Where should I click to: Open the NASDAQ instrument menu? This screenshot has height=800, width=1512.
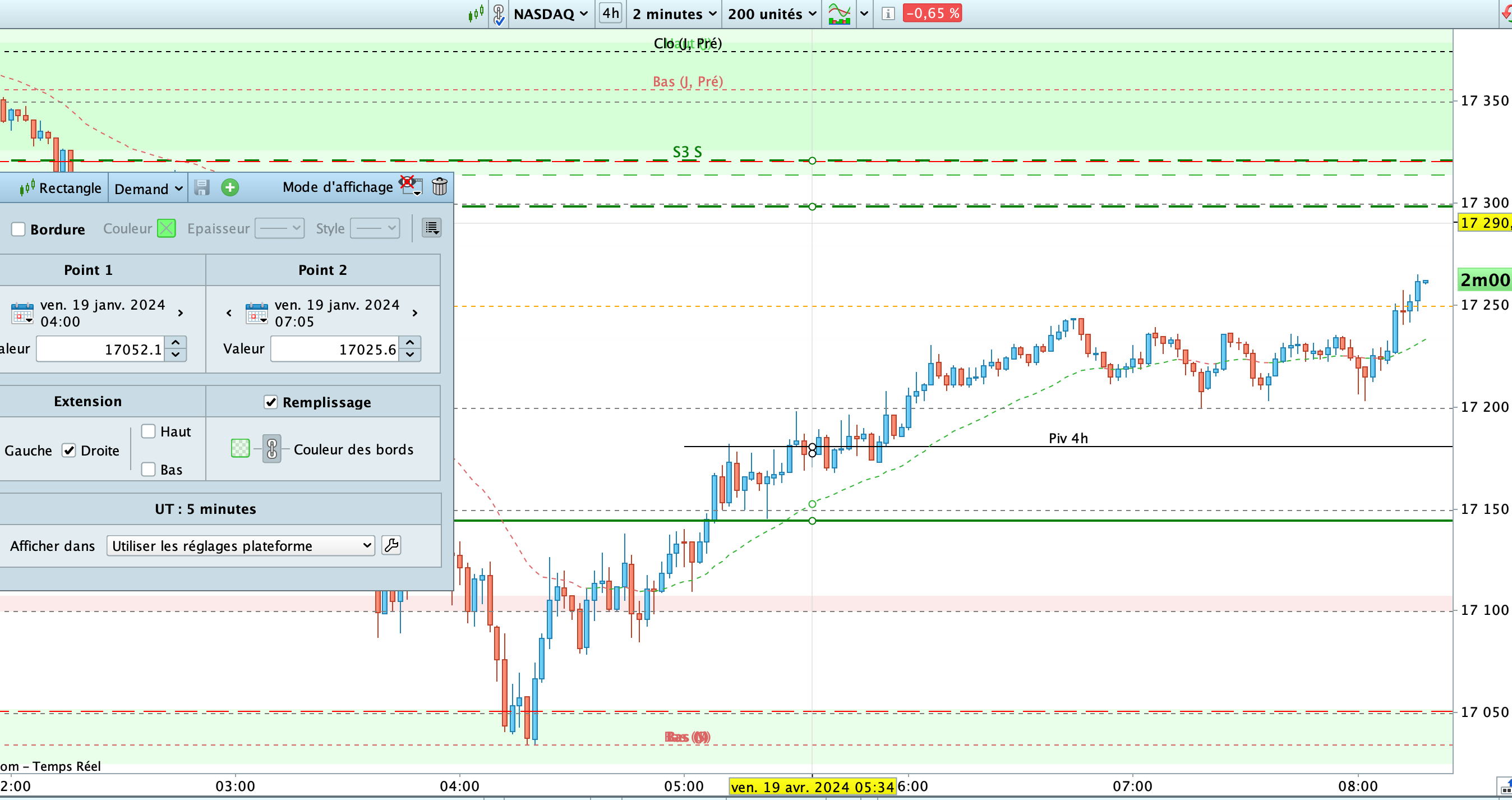[550, 13]
